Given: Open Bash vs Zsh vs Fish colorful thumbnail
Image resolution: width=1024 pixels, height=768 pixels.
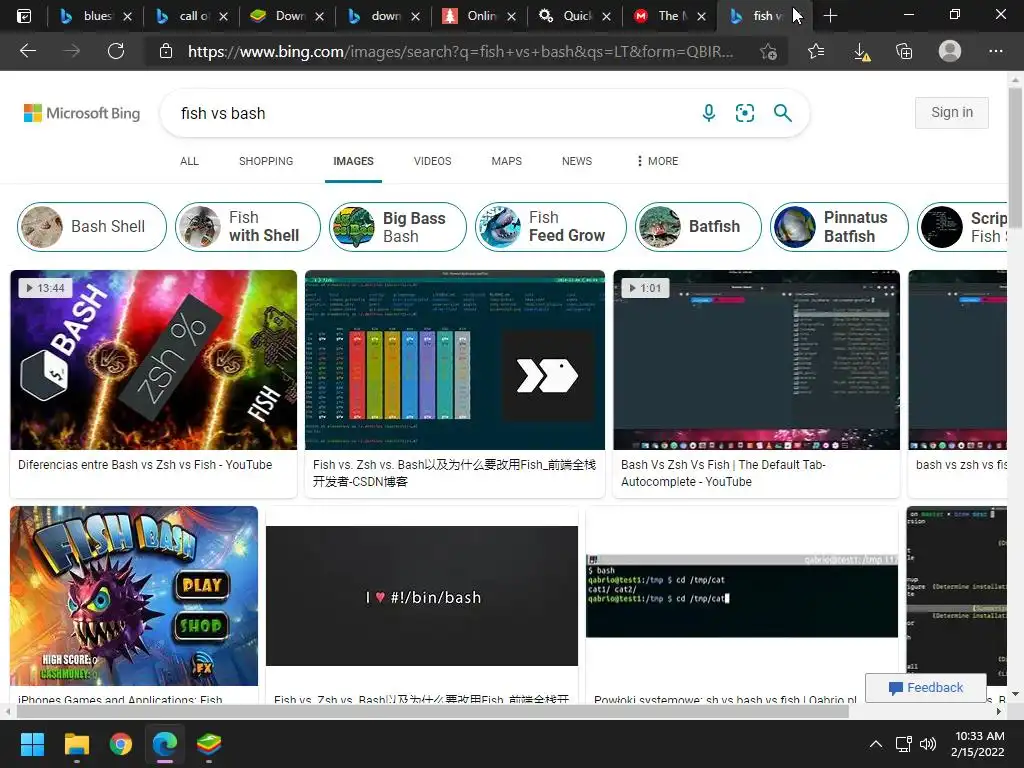Looking at the screenshot, I should (153, 360).
